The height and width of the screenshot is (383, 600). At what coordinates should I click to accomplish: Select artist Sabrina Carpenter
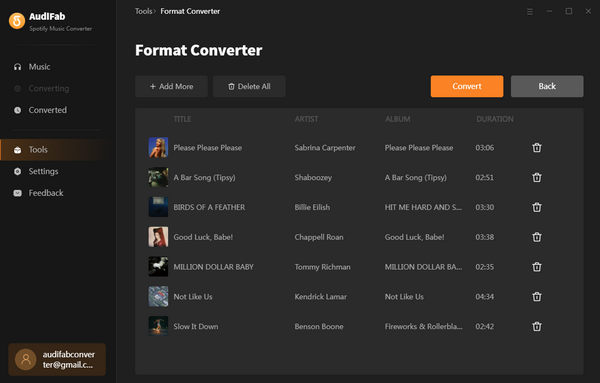(x=325, y=148)
